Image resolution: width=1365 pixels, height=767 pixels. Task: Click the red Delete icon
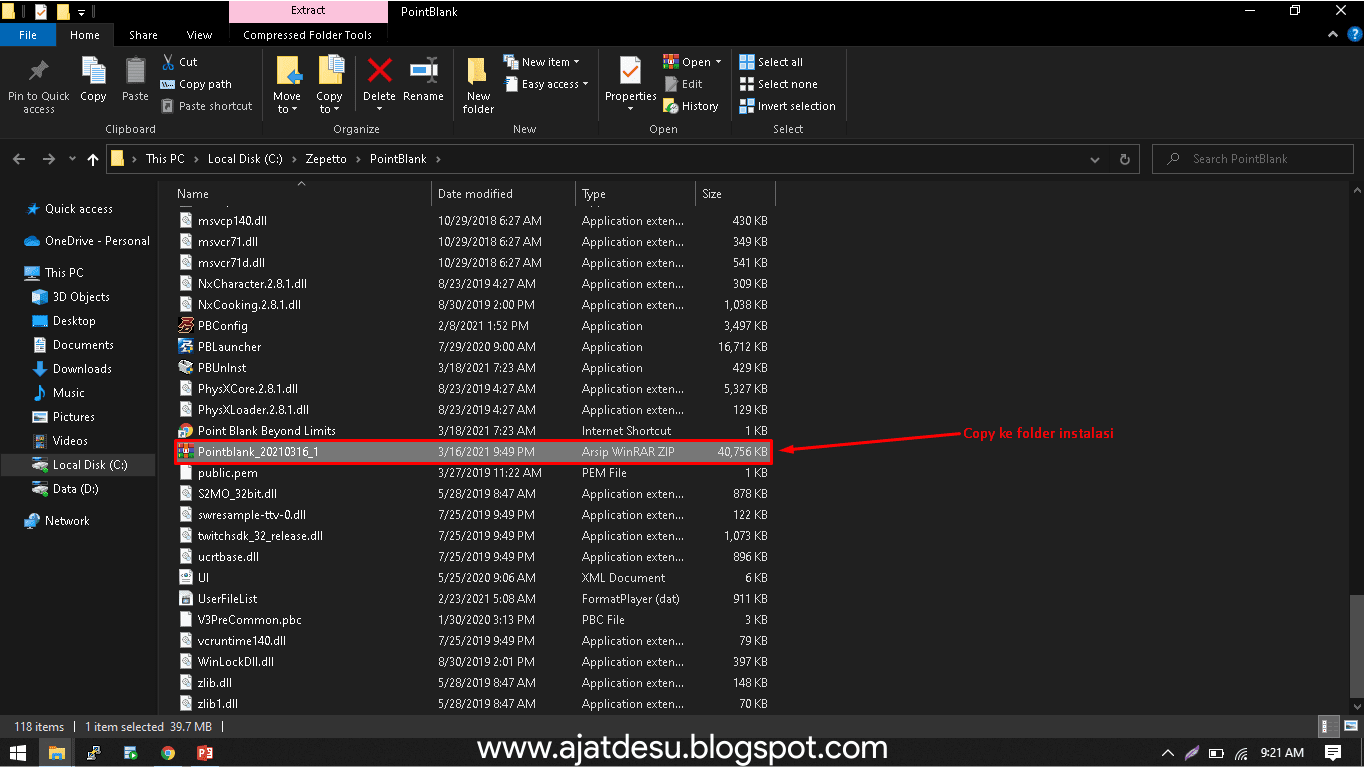(x=379, y=70)
